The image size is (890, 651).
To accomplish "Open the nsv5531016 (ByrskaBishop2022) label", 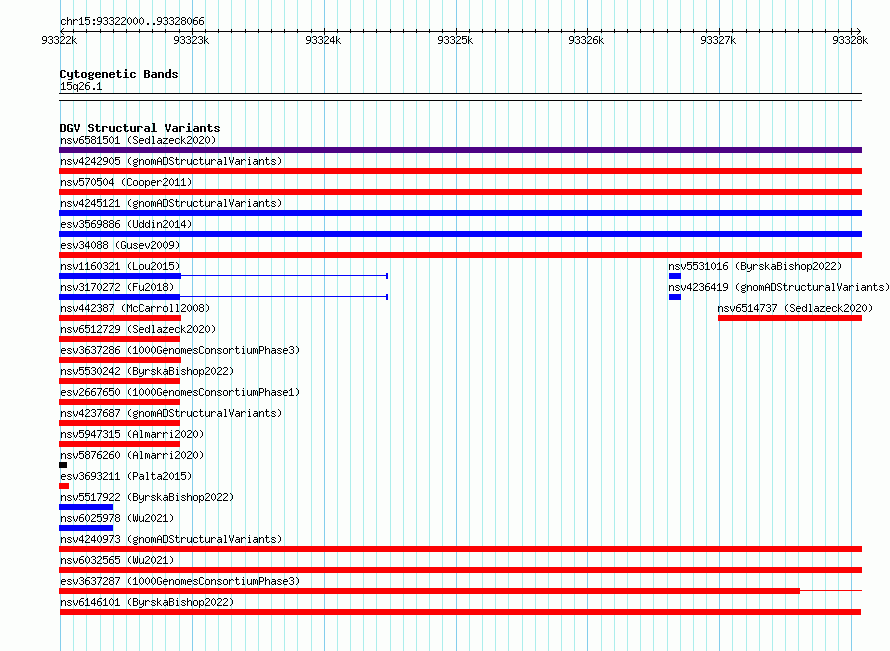I will pos(755,266).
